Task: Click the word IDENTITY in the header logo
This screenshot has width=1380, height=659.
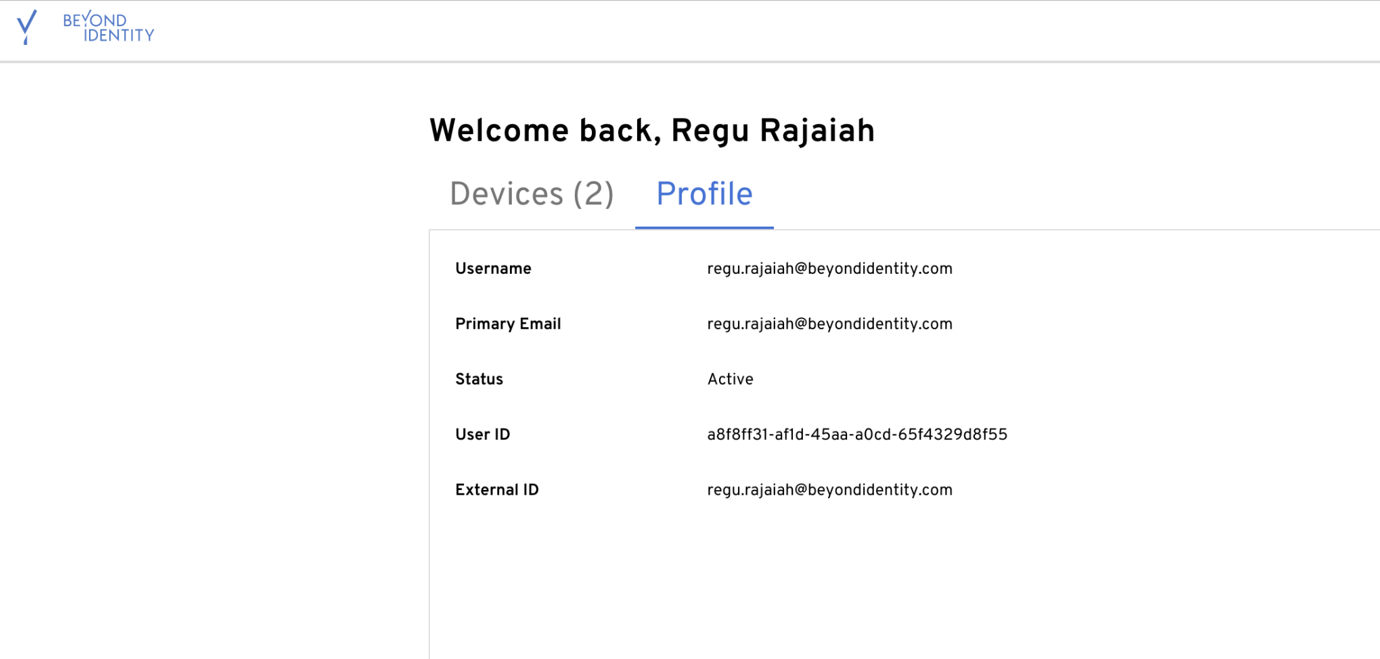Action: click(118, 36)
